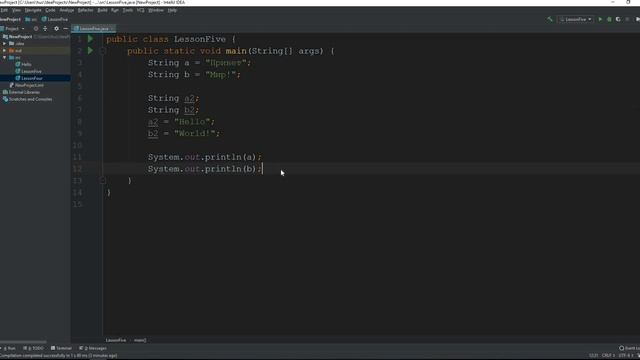Select External Libraries node
Viewport: 640px width, 360px height.
click(22, 92)
